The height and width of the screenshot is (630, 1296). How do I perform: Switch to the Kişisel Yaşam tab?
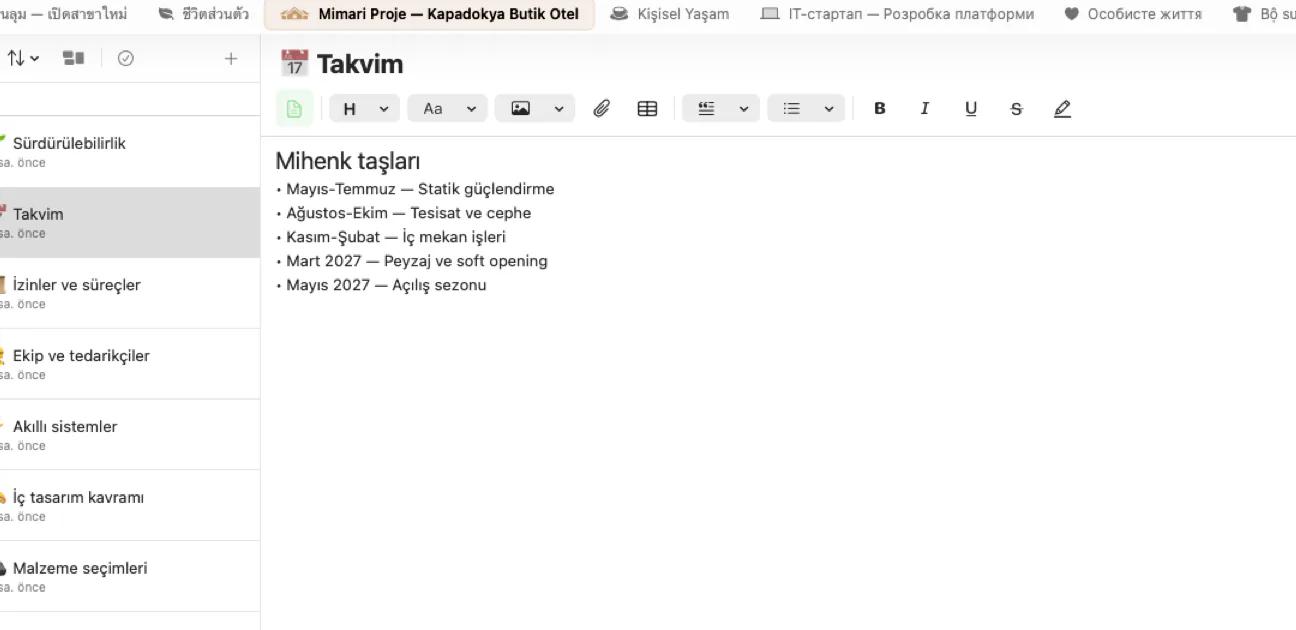tap(671, 14)
